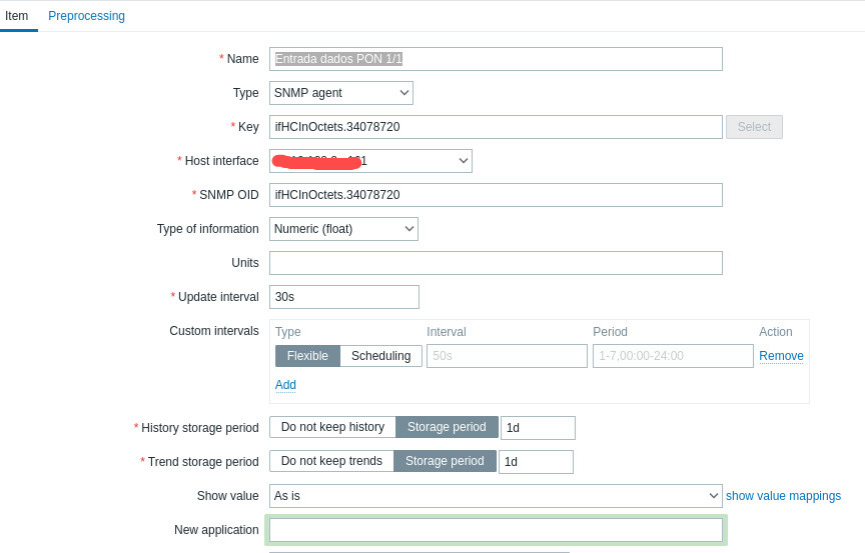The image size is (865, 553).
Task: Remove the custom interval row
Action: [x=781, y=356]
